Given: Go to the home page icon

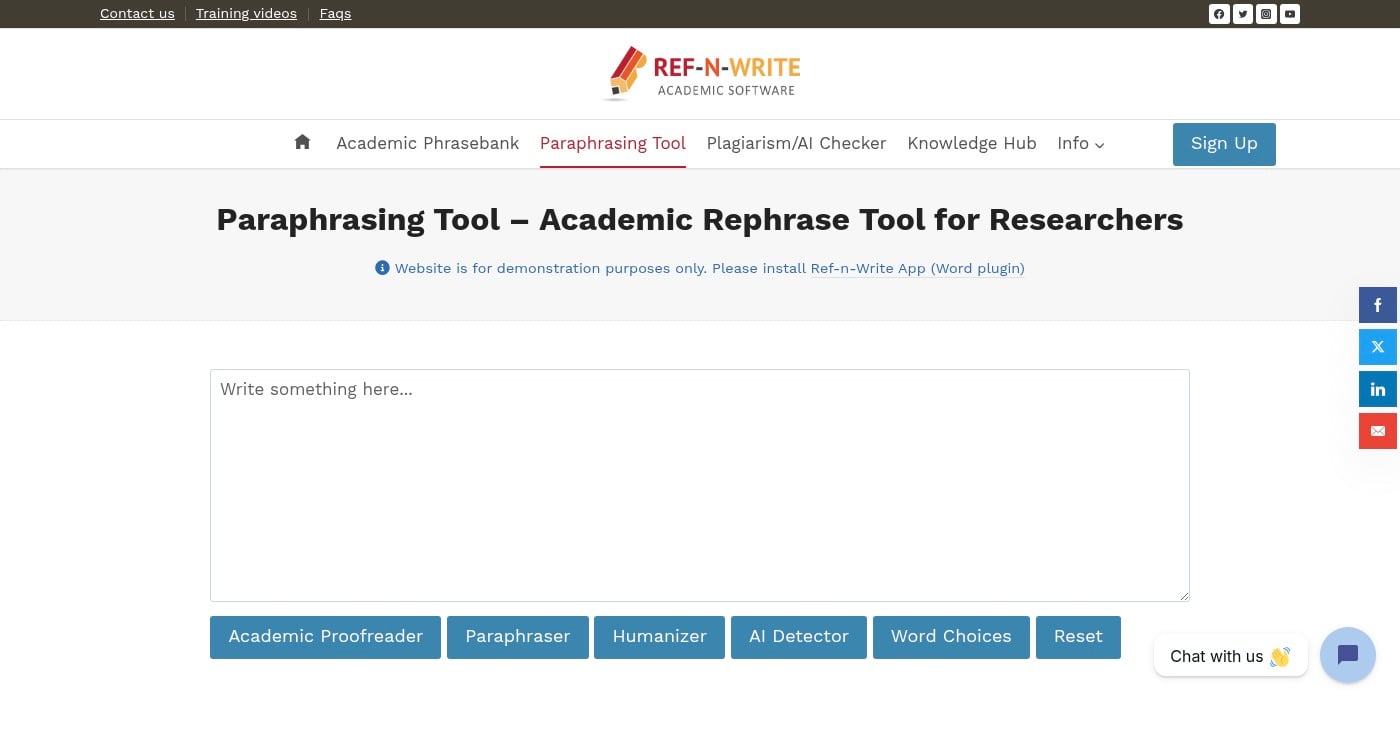Looking at the screenshot, I should (302, 142).
